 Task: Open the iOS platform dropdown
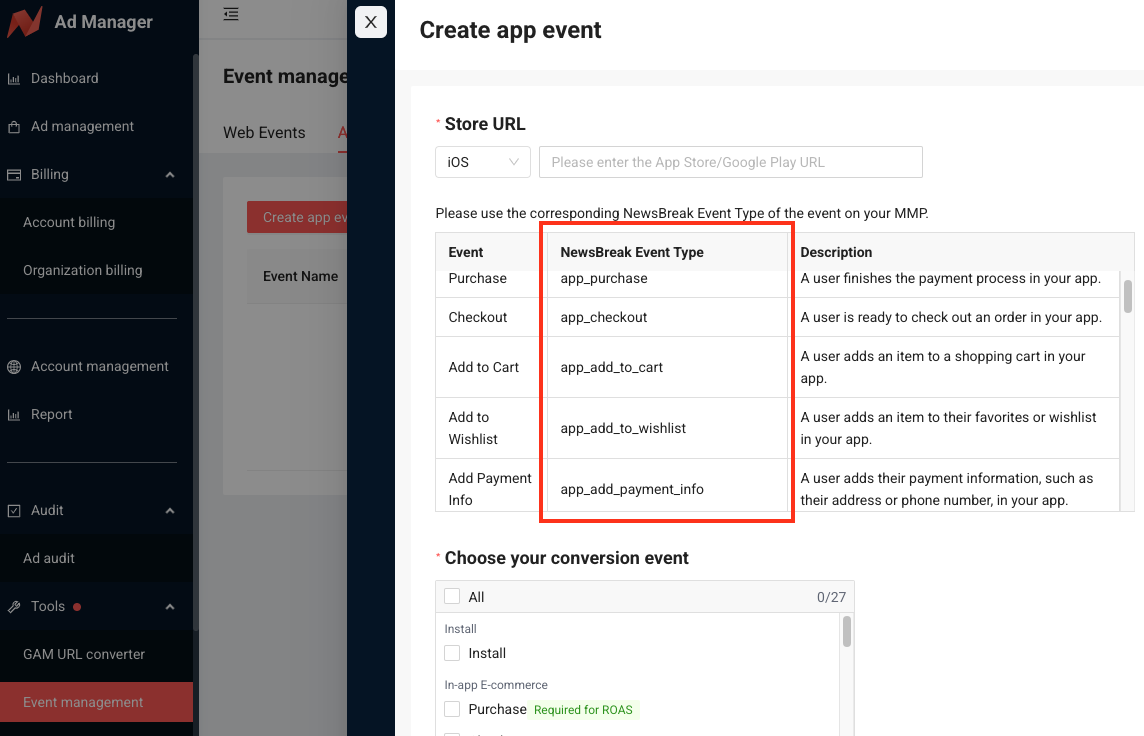482,162
